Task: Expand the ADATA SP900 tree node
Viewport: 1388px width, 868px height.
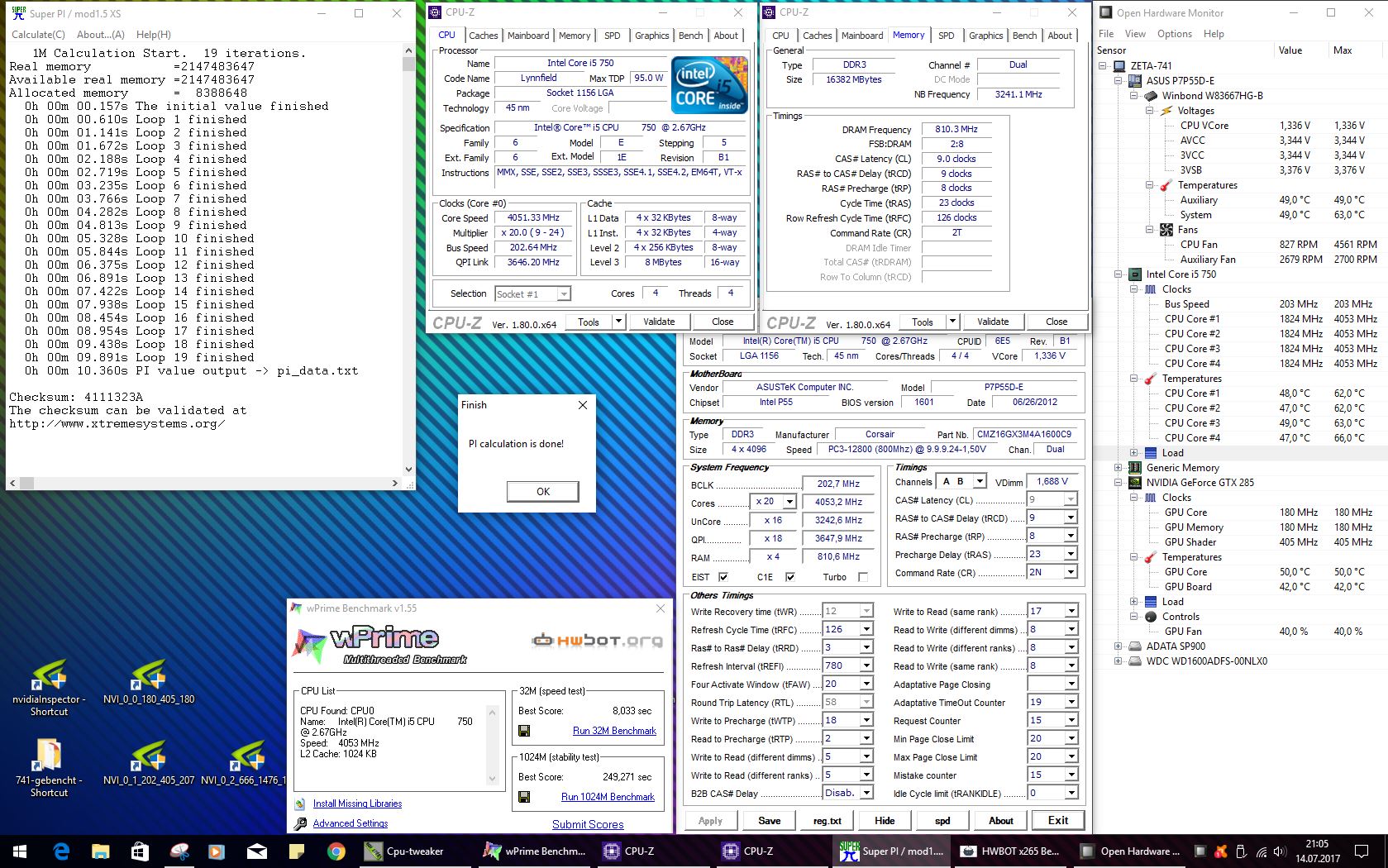Action: click(1118, 646)
